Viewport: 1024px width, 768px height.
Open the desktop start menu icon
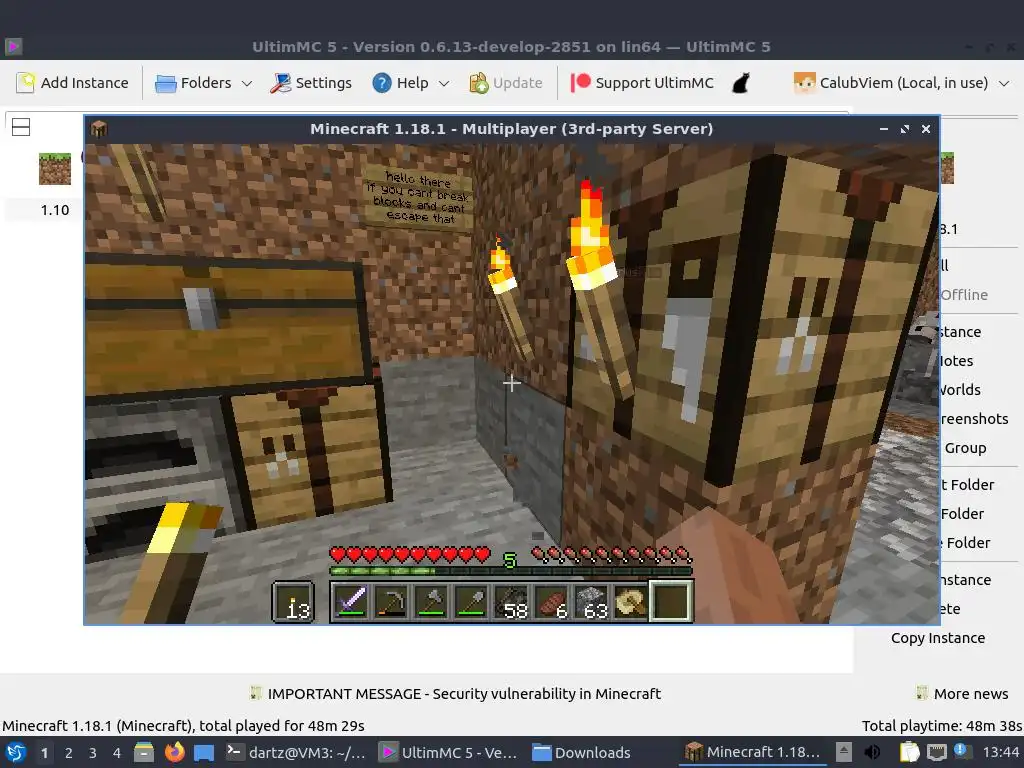coord(16,752)
